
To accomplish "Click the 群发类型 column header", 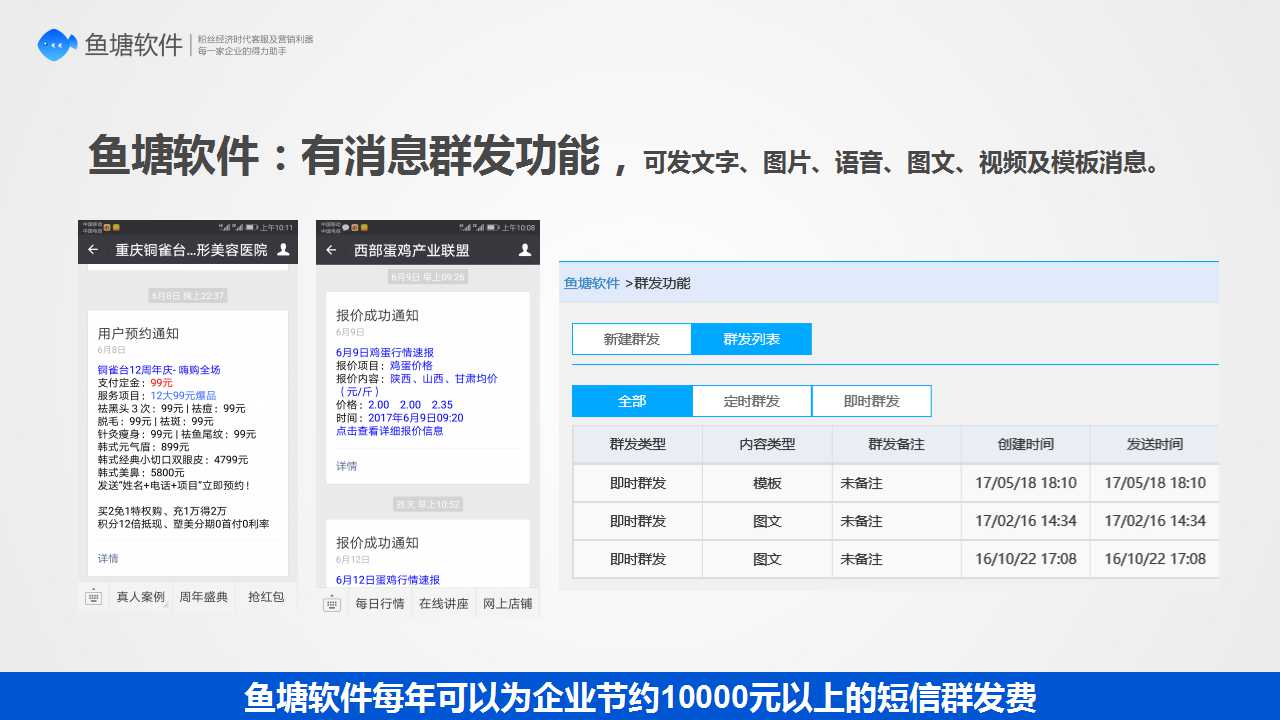I will tap(638, 444).
